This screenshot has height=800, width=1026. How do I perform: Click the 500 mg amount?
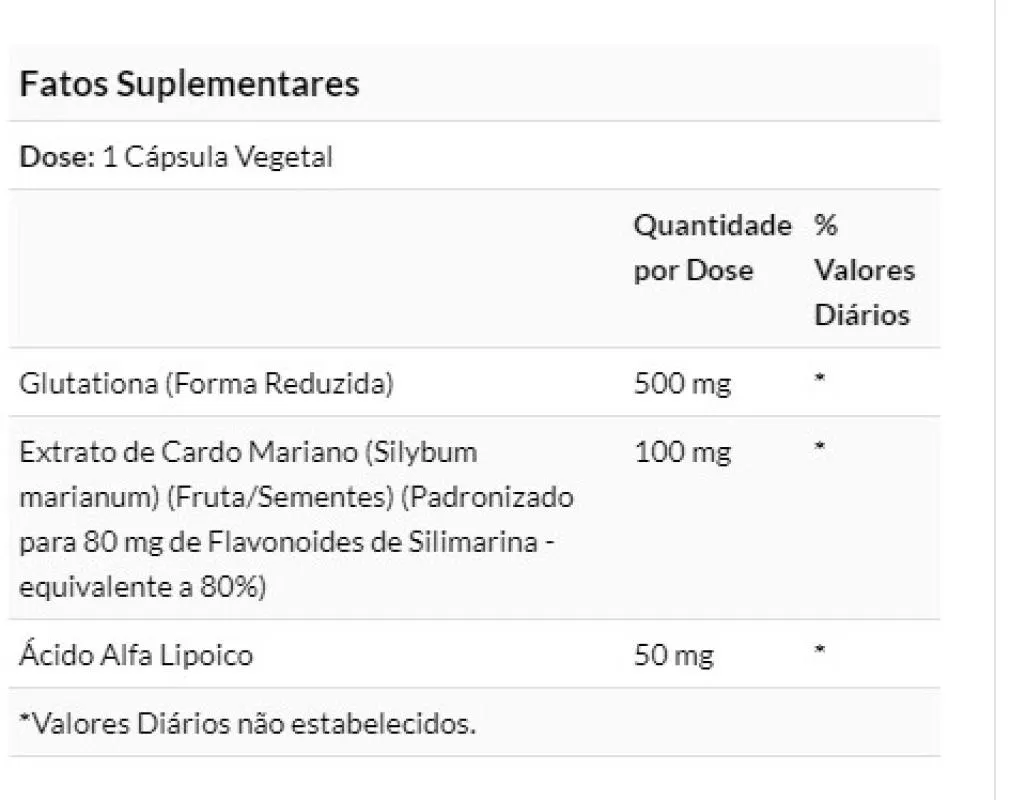[x=682, y=384]
